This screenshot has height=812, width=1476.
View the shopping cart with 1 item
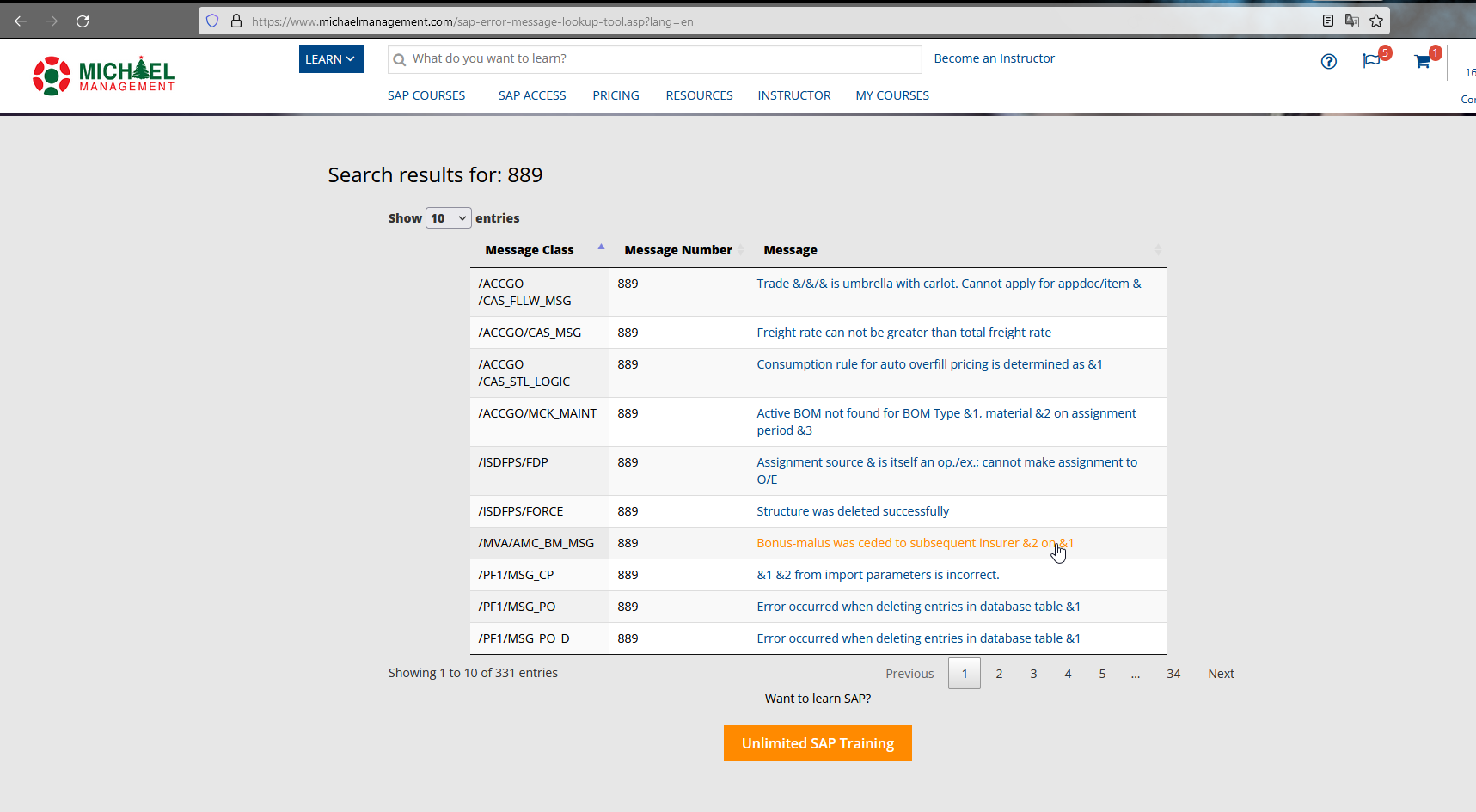click(1421, 61)
